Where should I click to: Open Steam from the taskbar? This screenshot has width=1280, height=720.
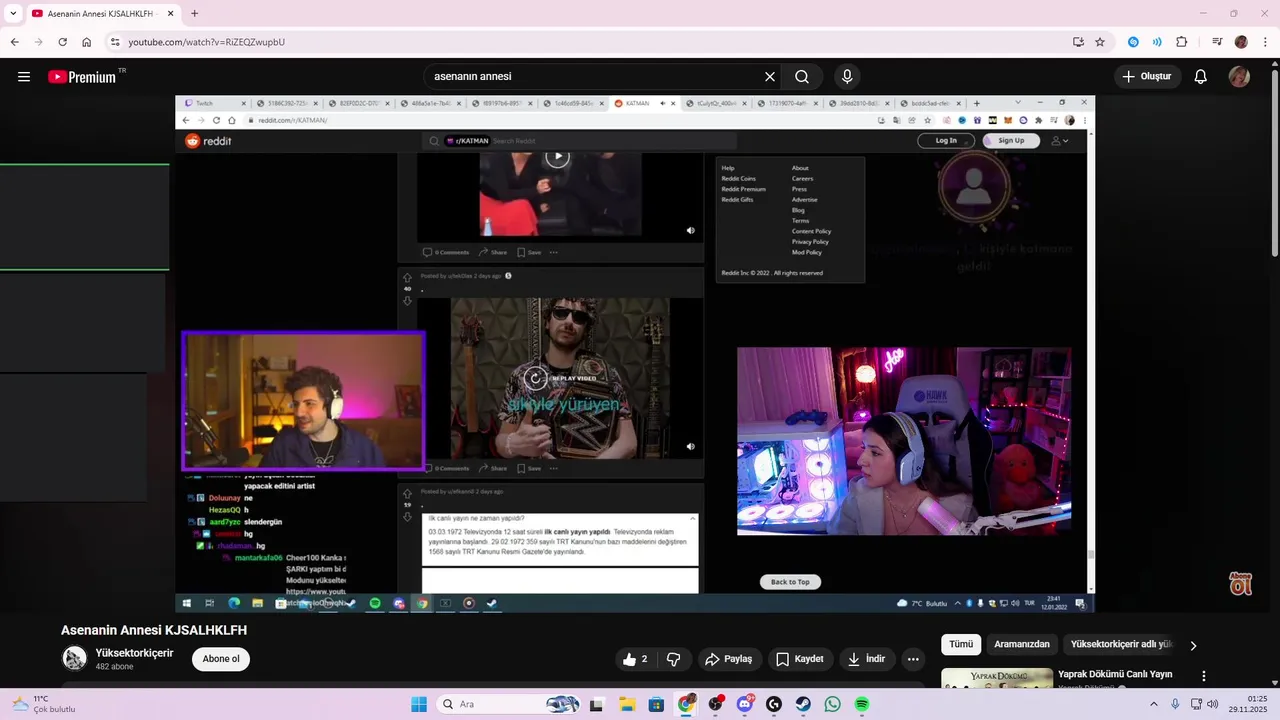803,704
